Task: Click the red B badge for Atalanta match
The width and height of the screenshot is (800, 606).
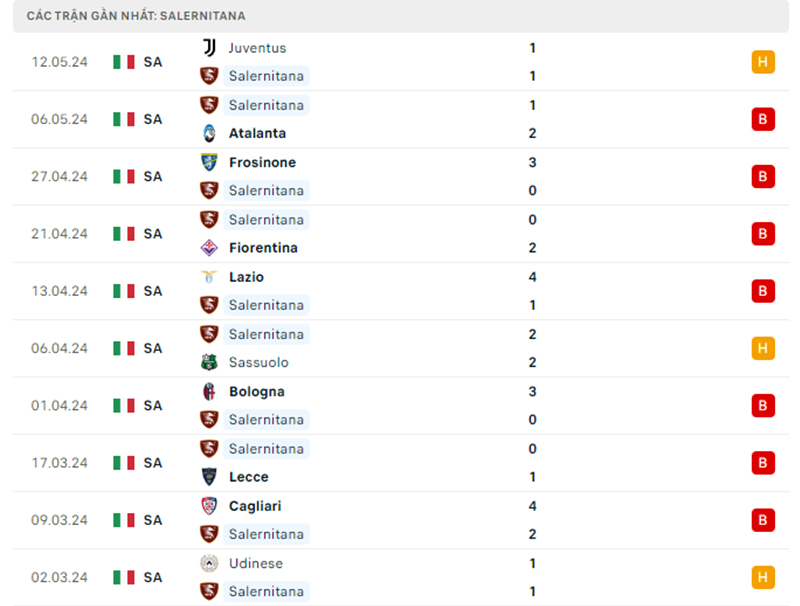Action: click(764, 119)
